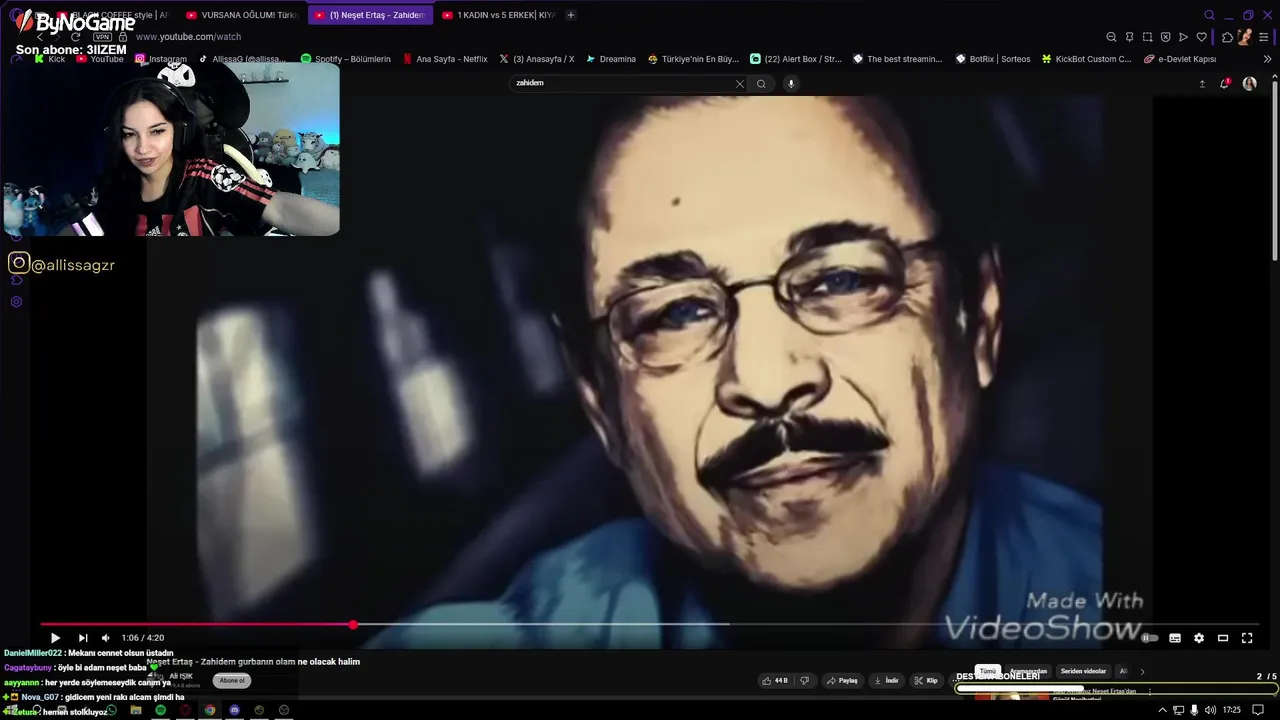
Task: Click the Abone ol subscribe button
Action: 232,681
